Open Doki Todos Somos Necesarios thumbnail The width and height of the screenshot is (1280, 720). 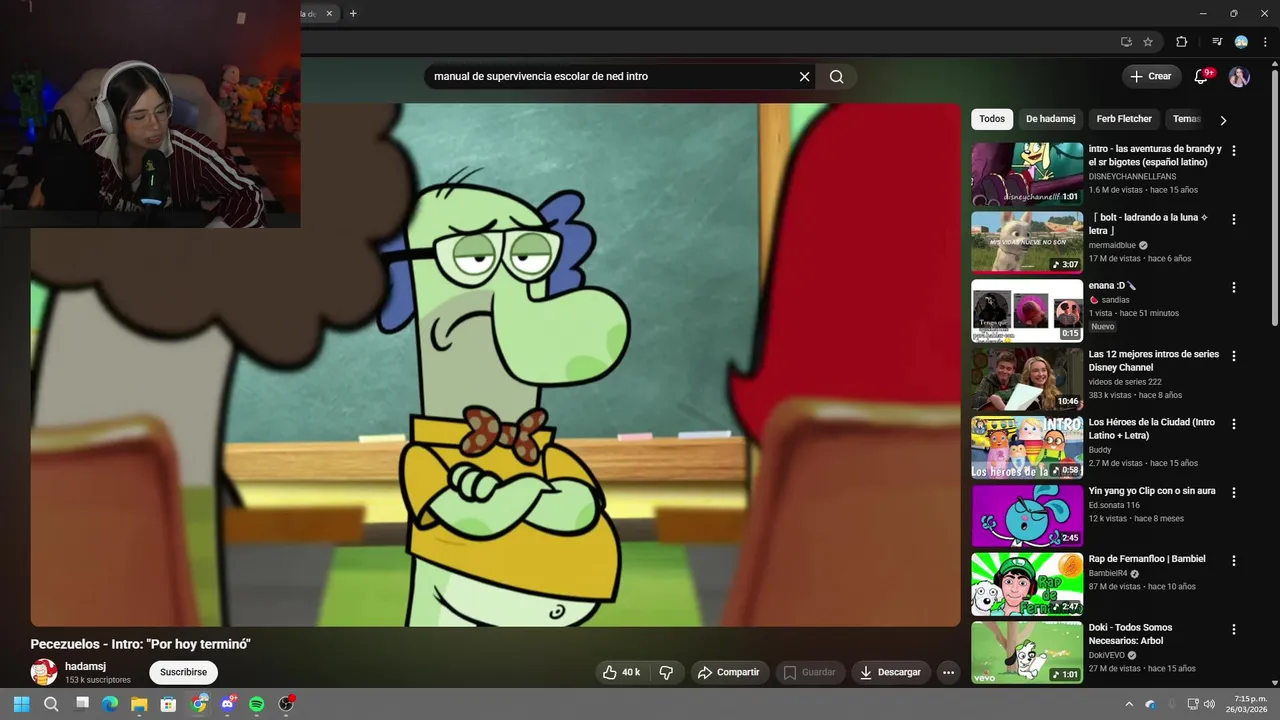1027,652
